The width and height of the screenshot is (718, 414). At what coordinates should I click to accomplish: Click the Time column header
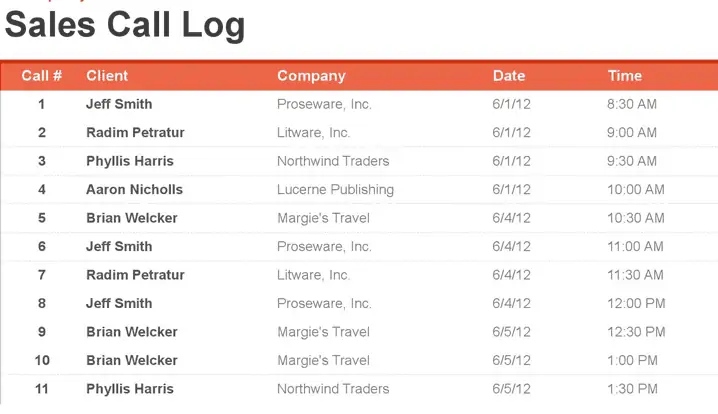625,76
